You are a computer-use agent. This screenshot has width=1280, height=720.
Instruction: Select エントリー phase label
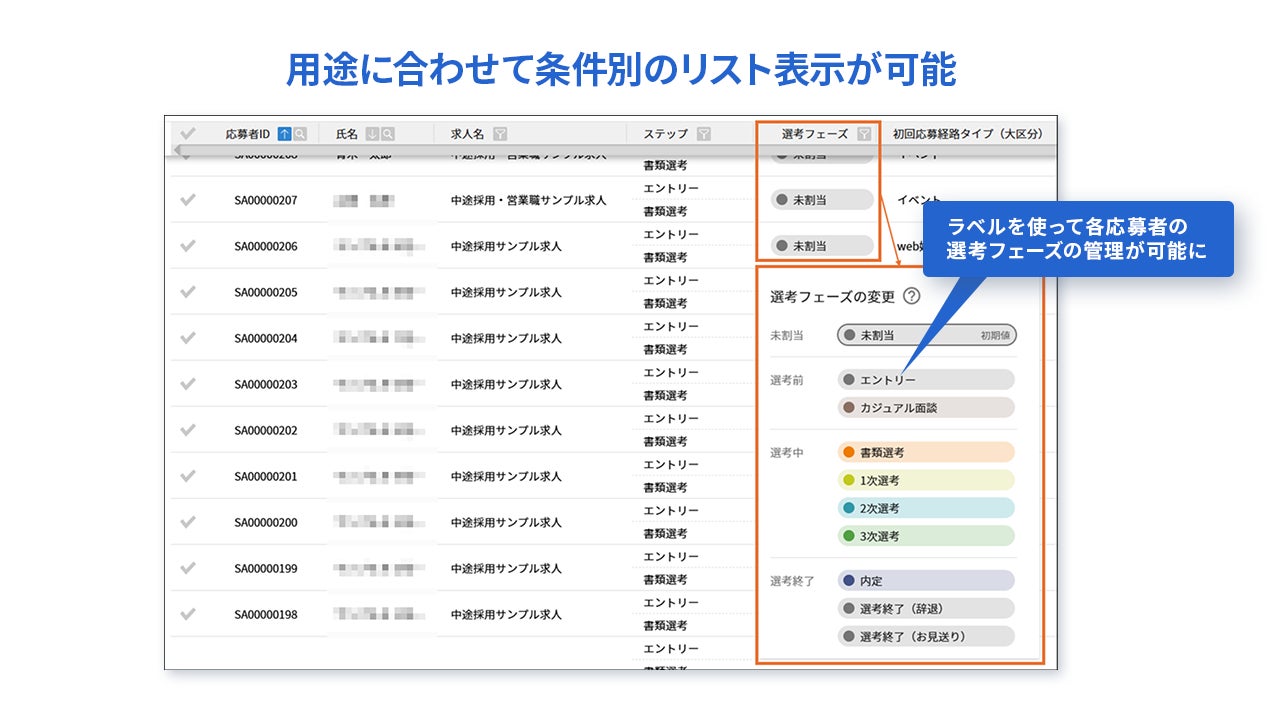(926, 380)
